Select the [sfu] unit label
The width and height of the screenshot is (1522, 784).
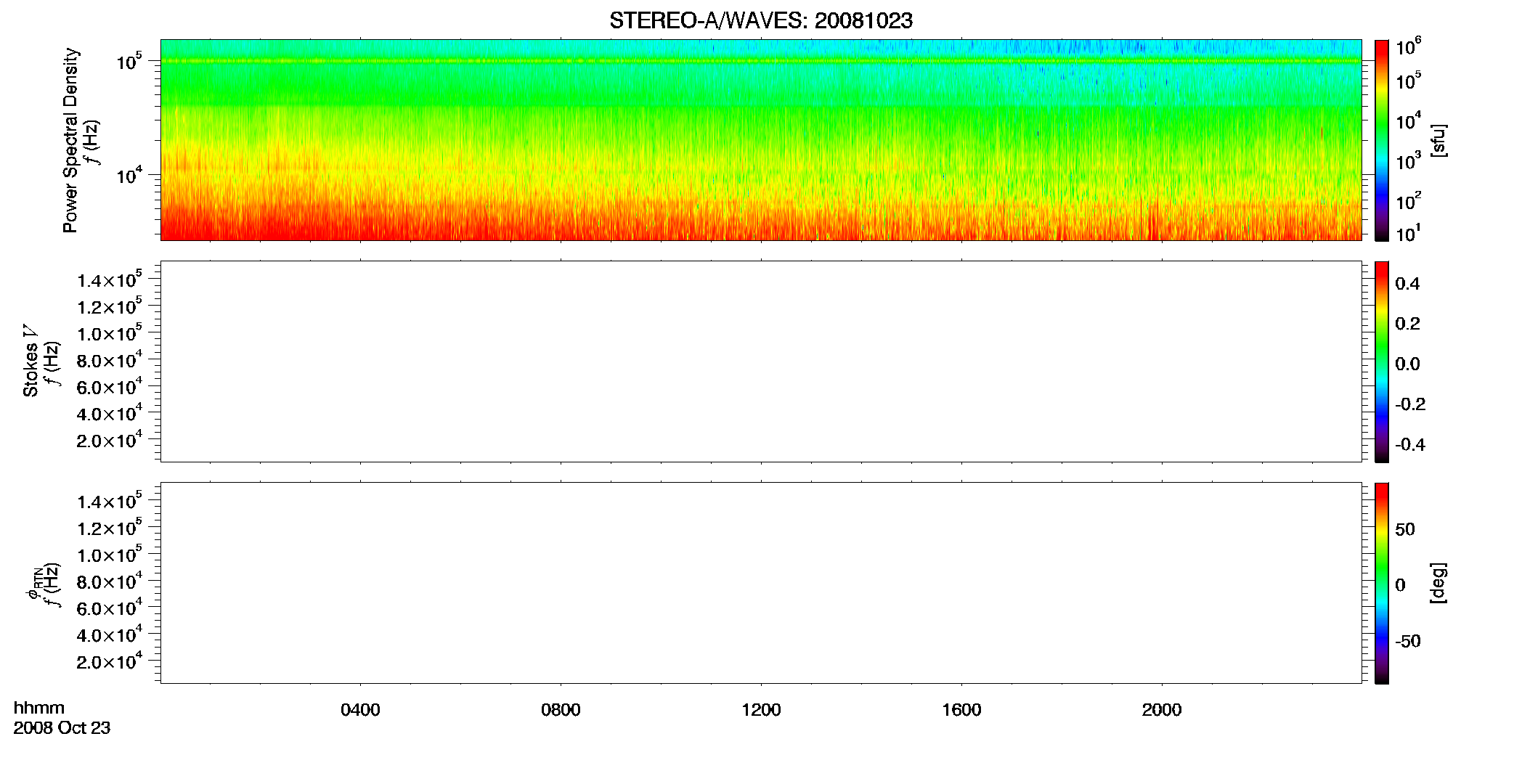pos(1438,140)
